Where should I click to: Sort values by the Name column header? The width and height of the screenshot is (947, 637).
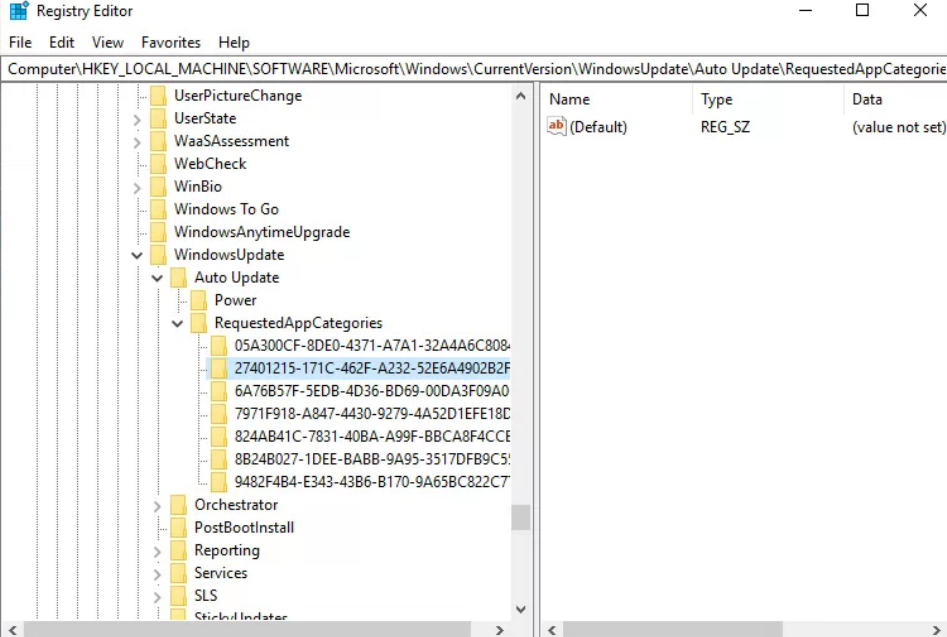616,99
